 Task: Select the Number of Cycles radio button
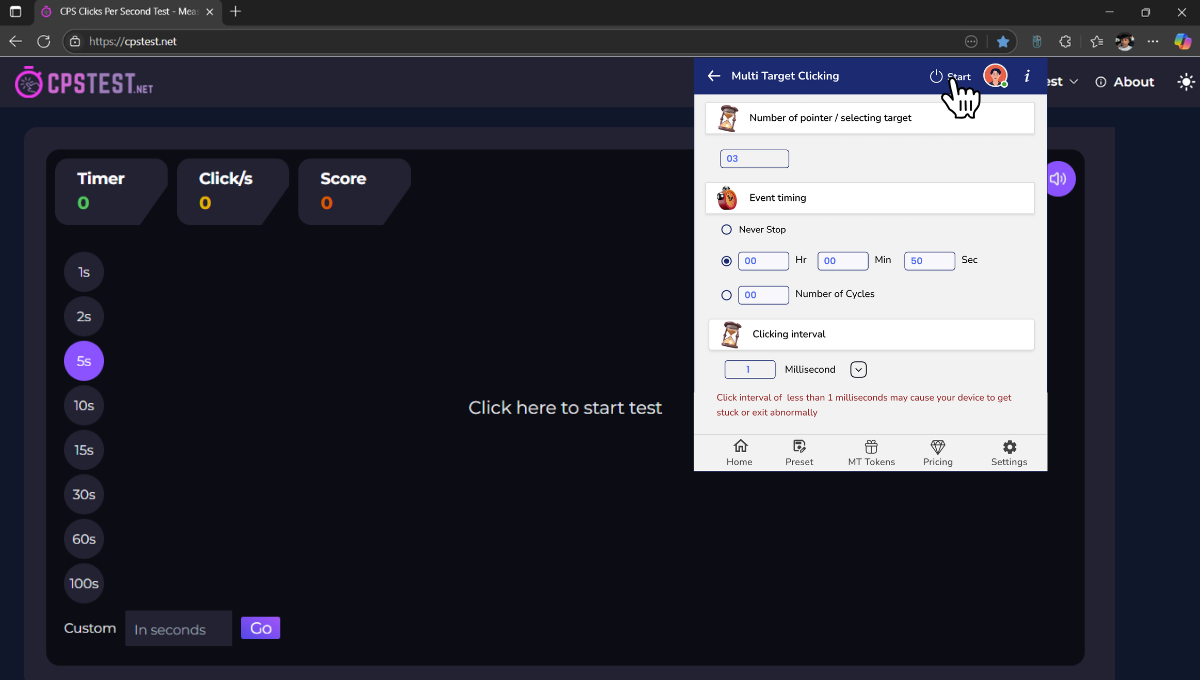click(727, 295)
